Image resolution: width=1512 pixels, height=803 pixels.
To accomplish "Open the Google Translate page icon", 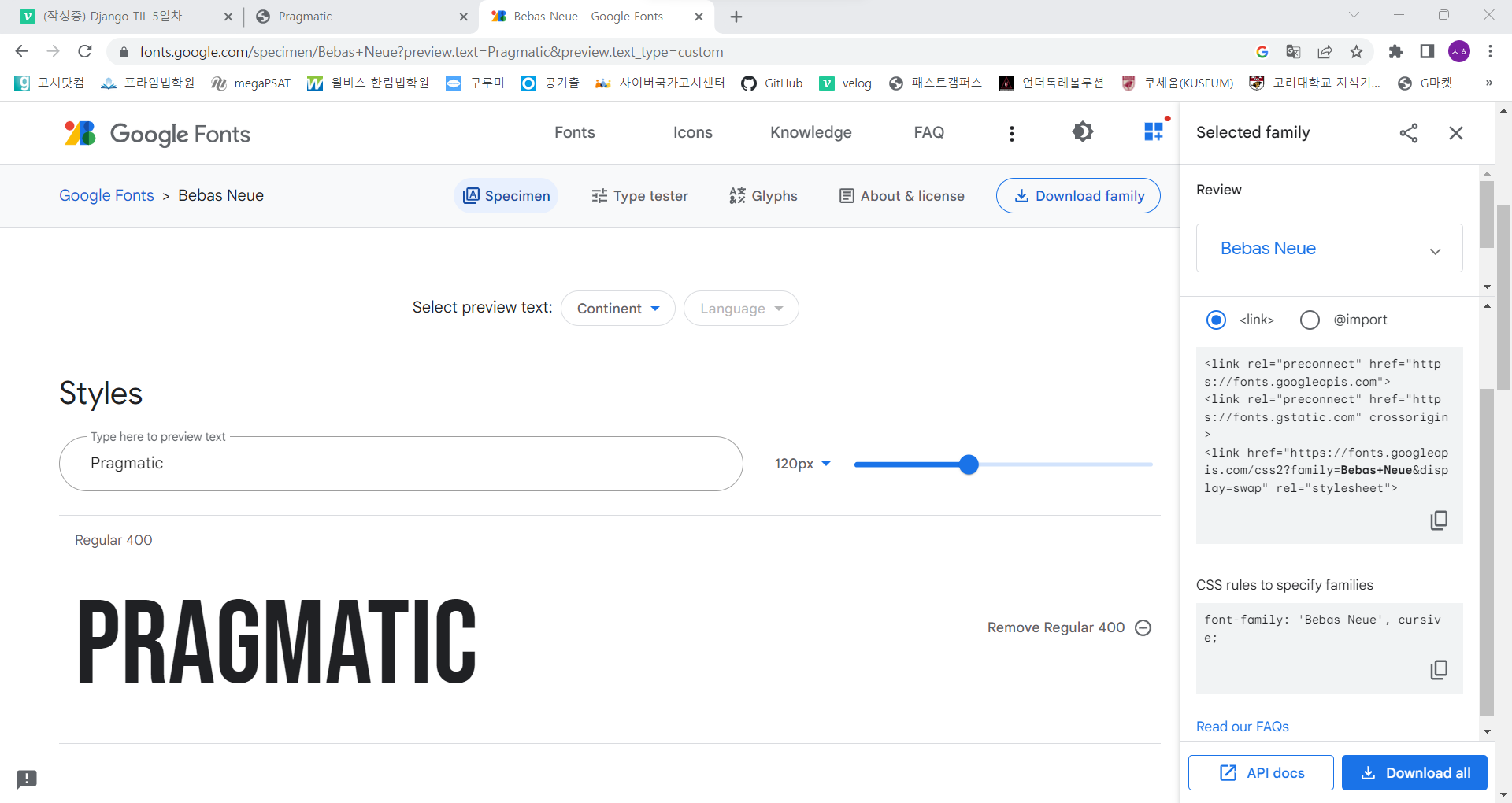I will click(1293, 51).
